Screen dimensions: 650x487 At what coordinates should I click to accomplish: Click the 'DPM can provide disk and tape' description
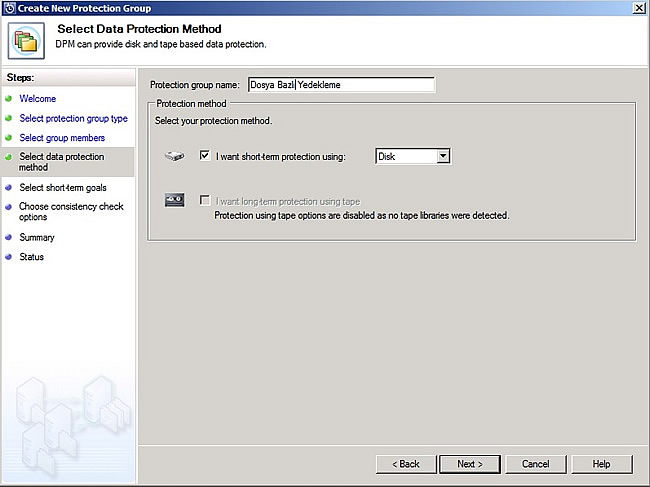(x=161, y=44)
